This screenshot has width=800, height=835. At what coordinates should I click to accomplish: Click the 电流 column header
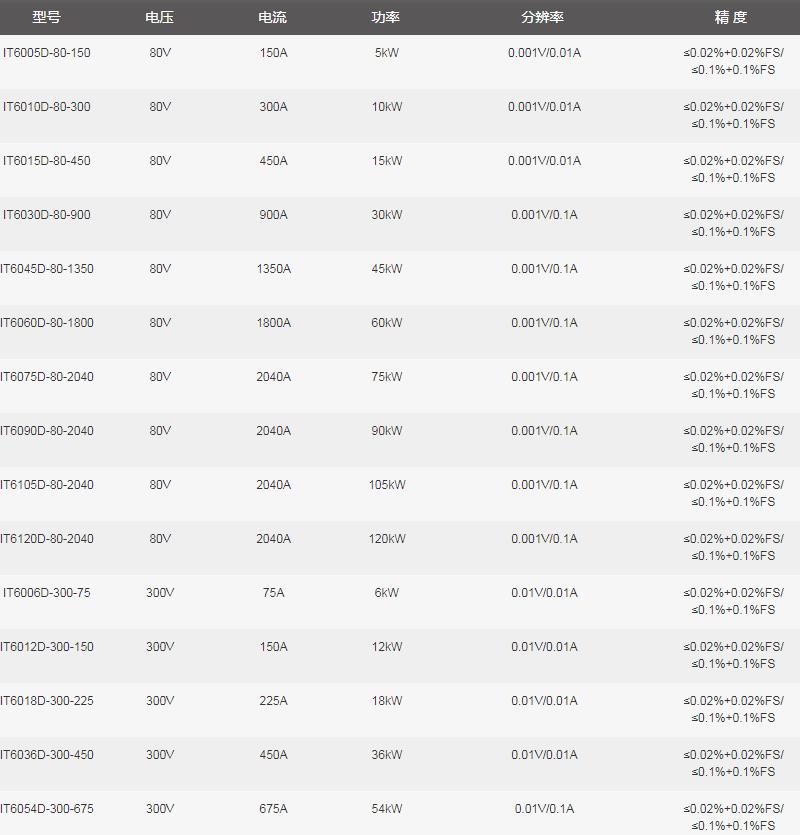point(273,18)
